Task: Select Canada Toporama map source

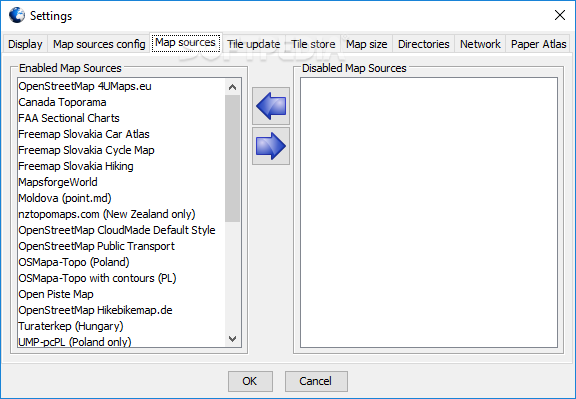Action: [x=121, y=102]
